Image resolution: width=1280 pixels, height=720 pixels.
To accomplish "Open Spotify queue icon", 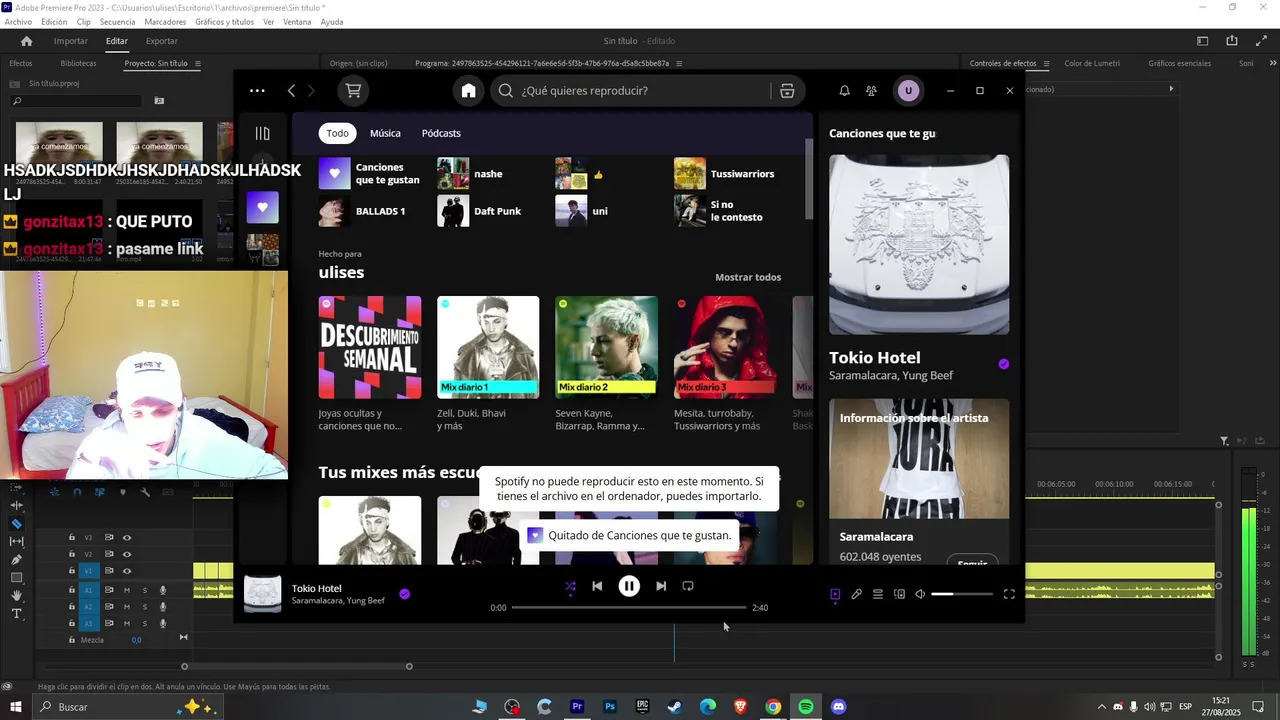I will (x=877, y=594).
